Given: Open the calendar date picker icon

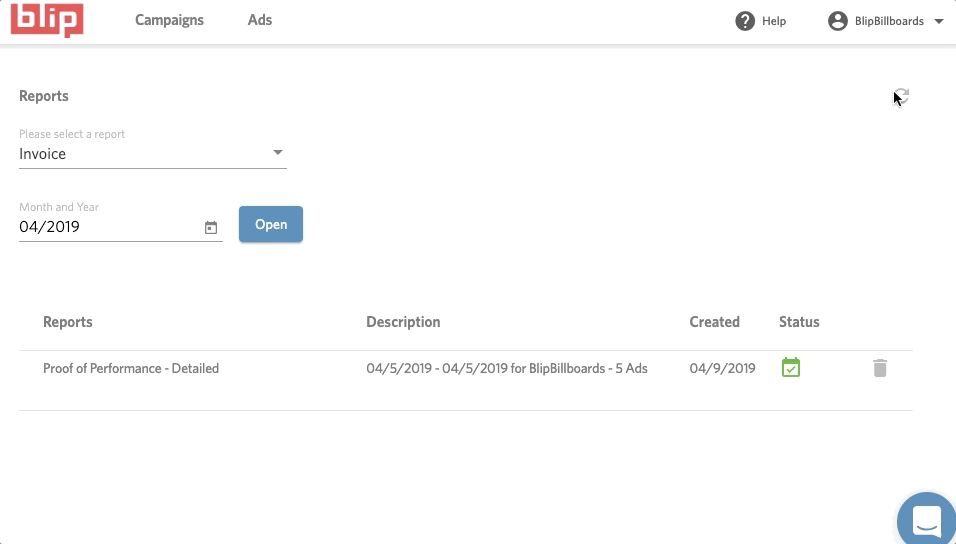Looking at the screenshot, I should click(211, 227).
